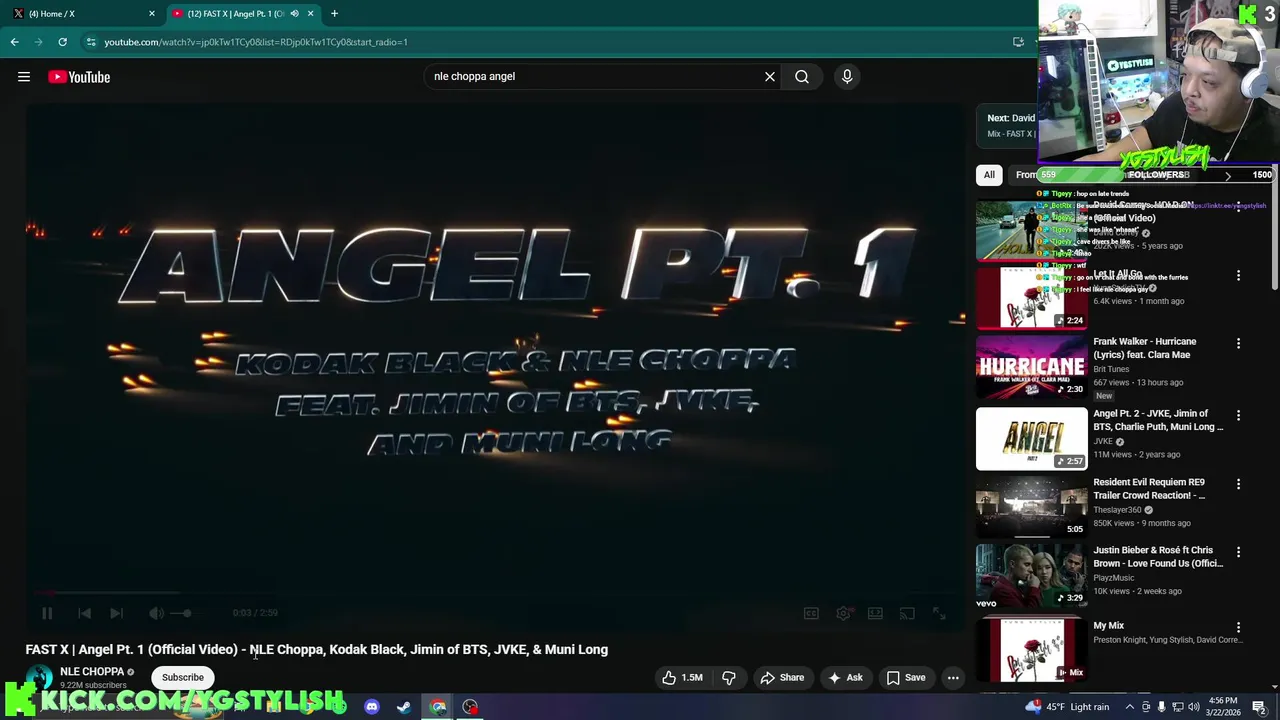
Task: Skip to next video in player
Action: pos(117,613)
